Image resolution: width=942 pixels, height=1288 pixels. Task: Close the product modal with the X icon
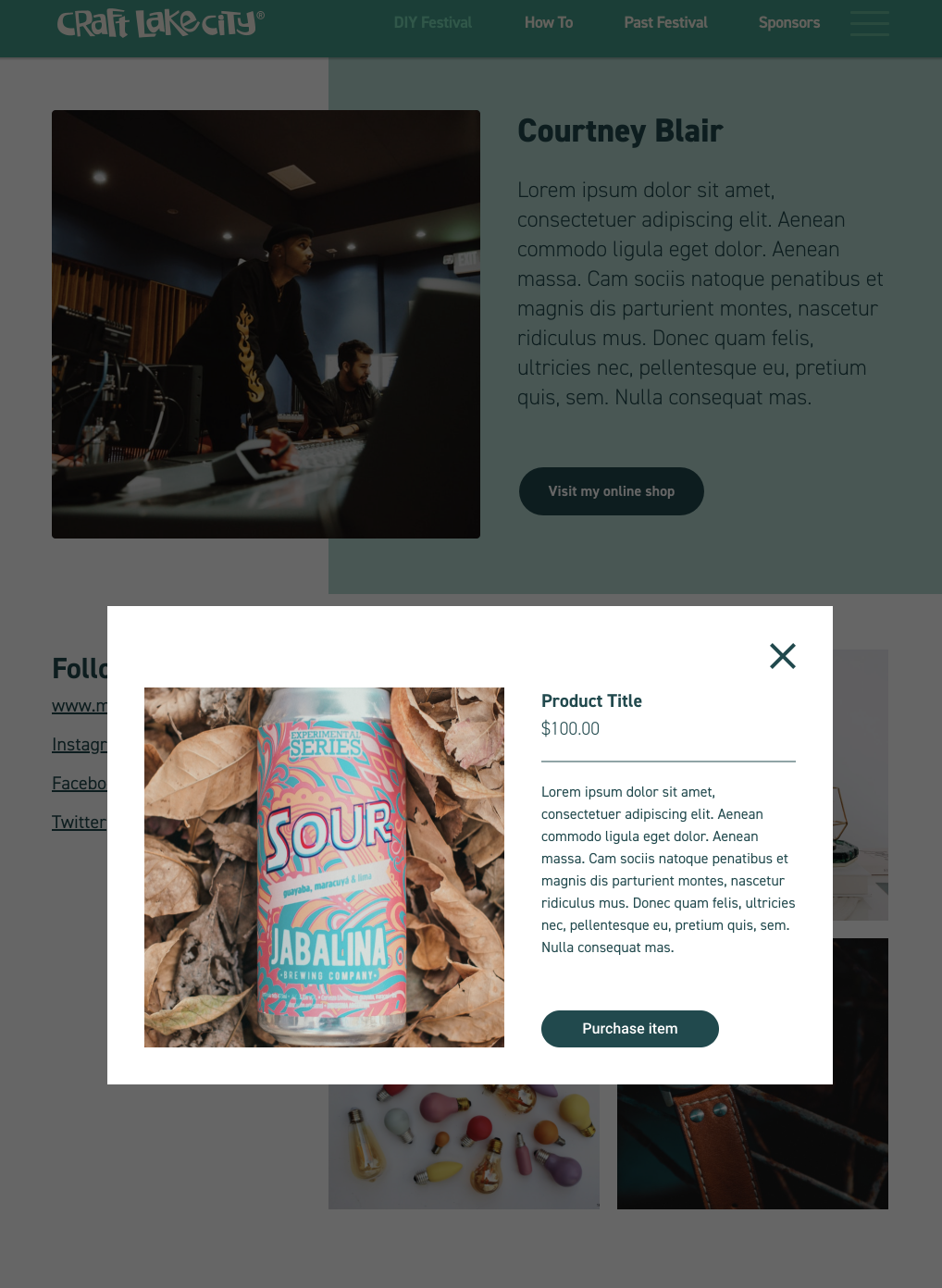[x=783, y=656]
